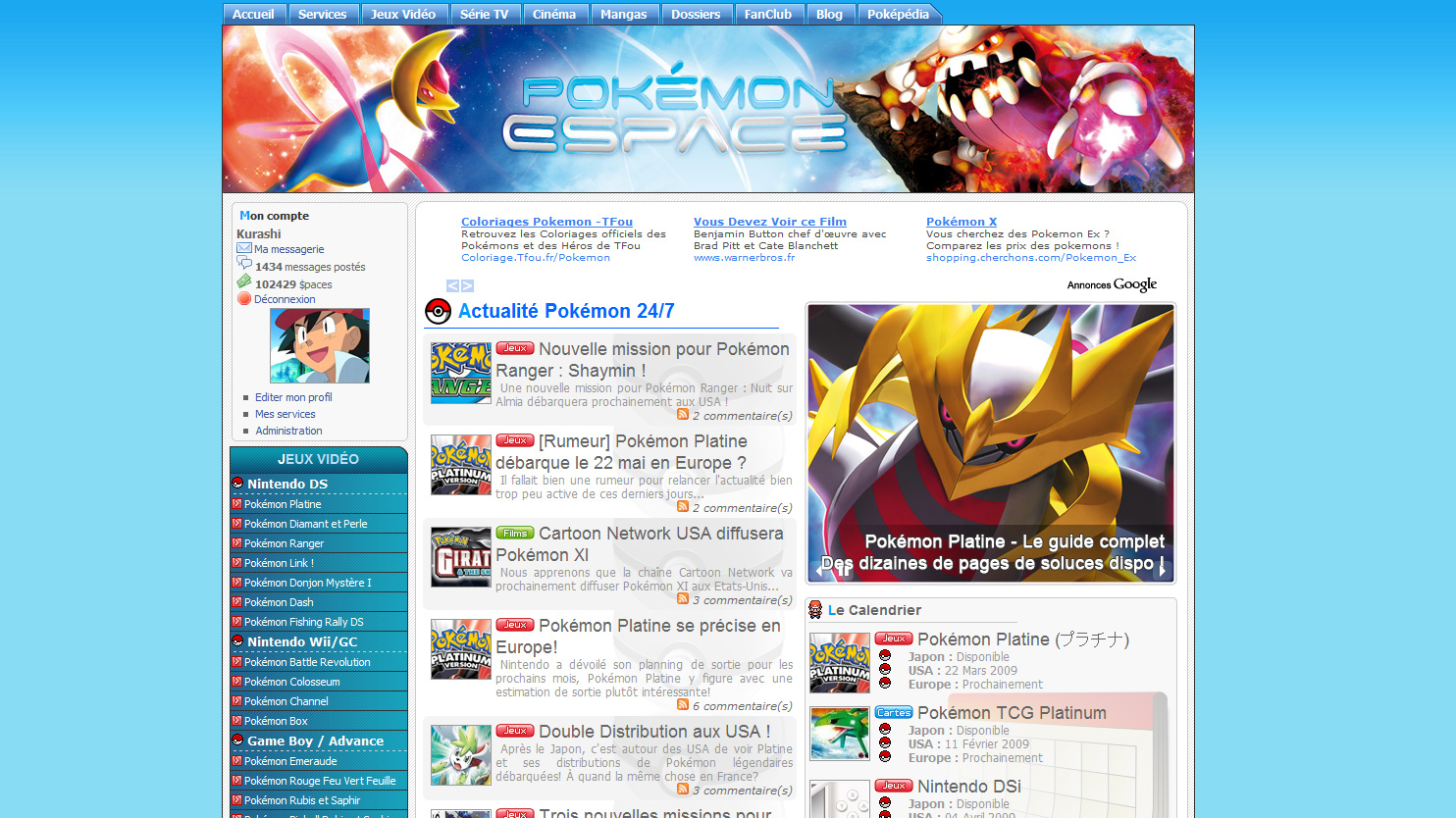Click the Kurashi profile avatar image
Image resolution: width=1456 pixels, height=818 pixels.
click(x=320, y=345)
